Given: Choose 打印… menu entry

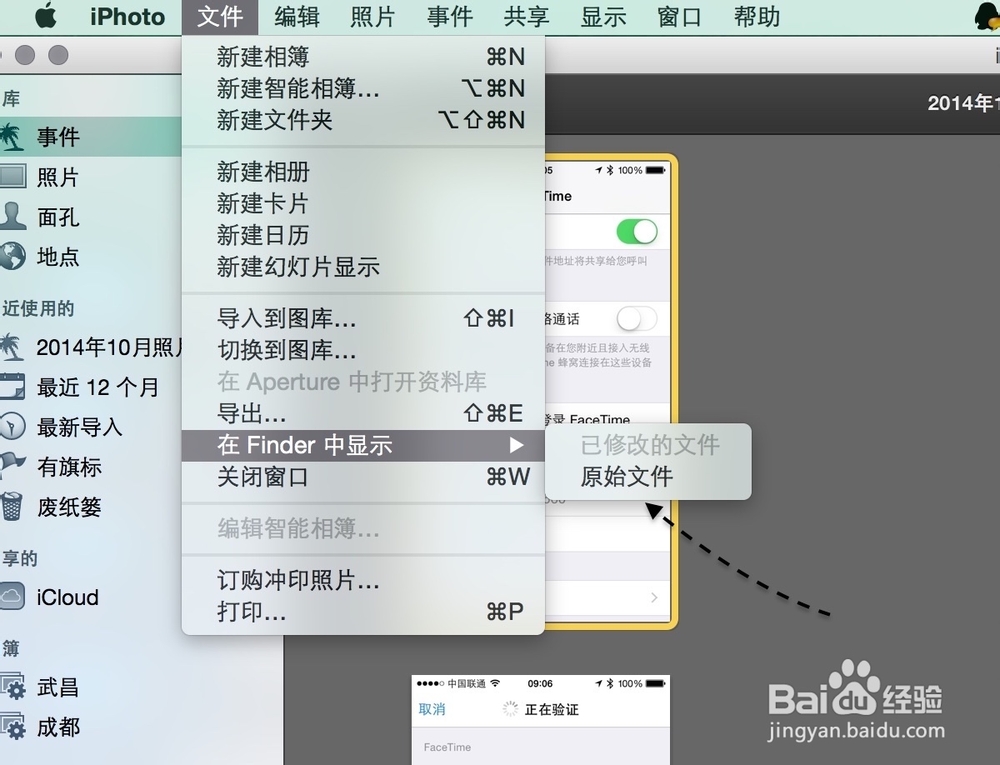Looking at the screenshot, I should click(x=363, y=612).
